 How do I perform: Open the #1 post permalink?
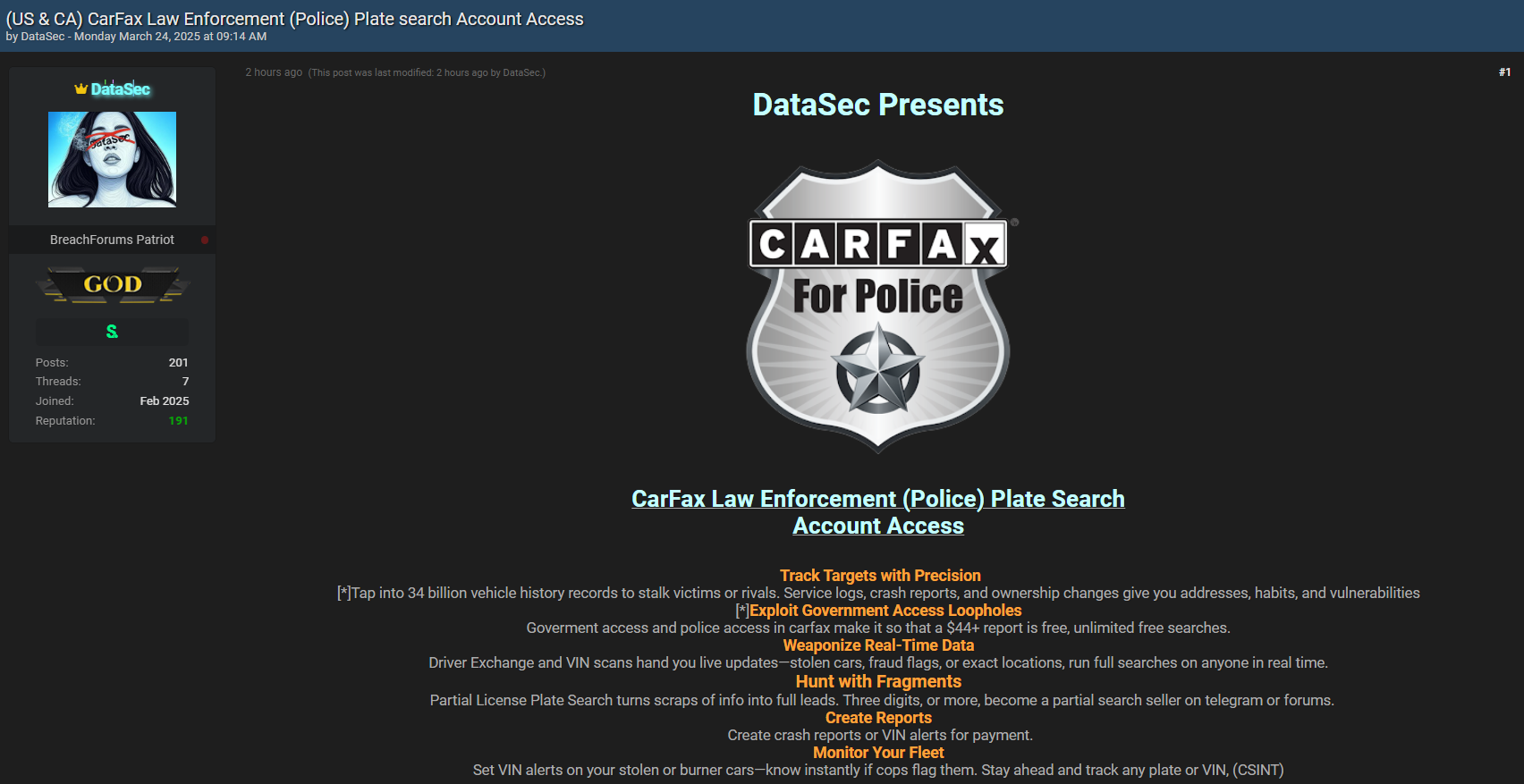click(1504, 72)
